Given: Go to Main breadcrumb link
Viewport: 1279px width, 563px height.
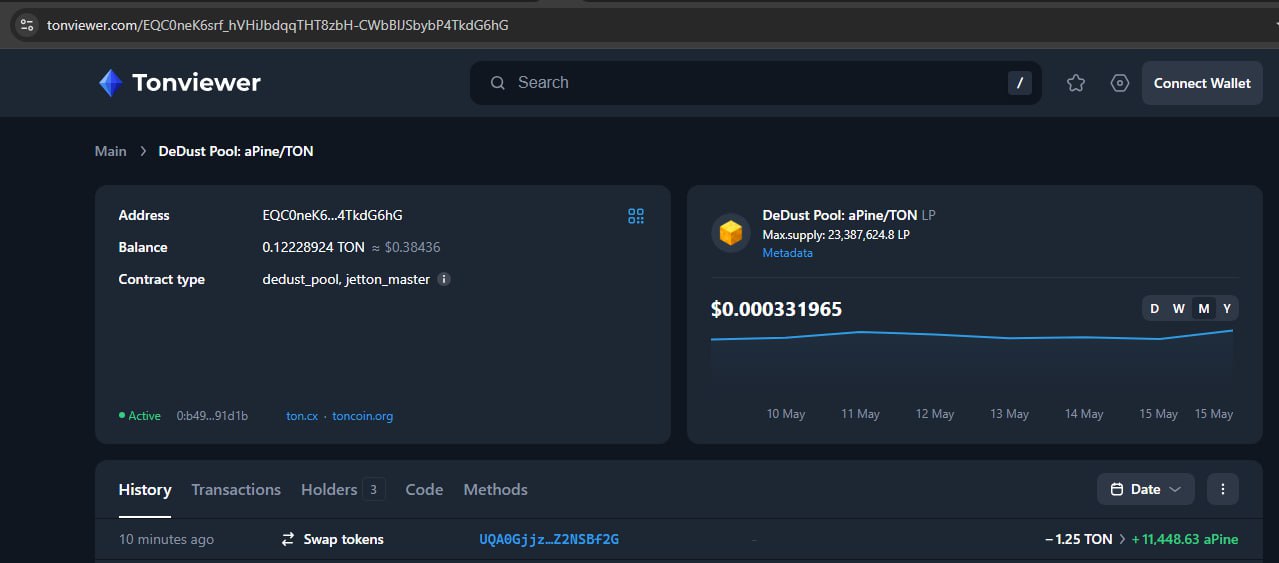Looking at the screenshot, I should [x=111, y=151].
